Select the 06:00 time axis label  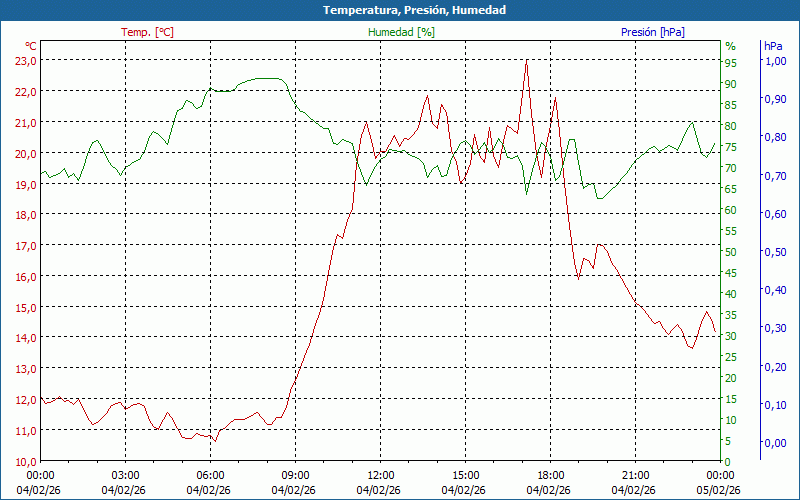click(x=210, y=475)
